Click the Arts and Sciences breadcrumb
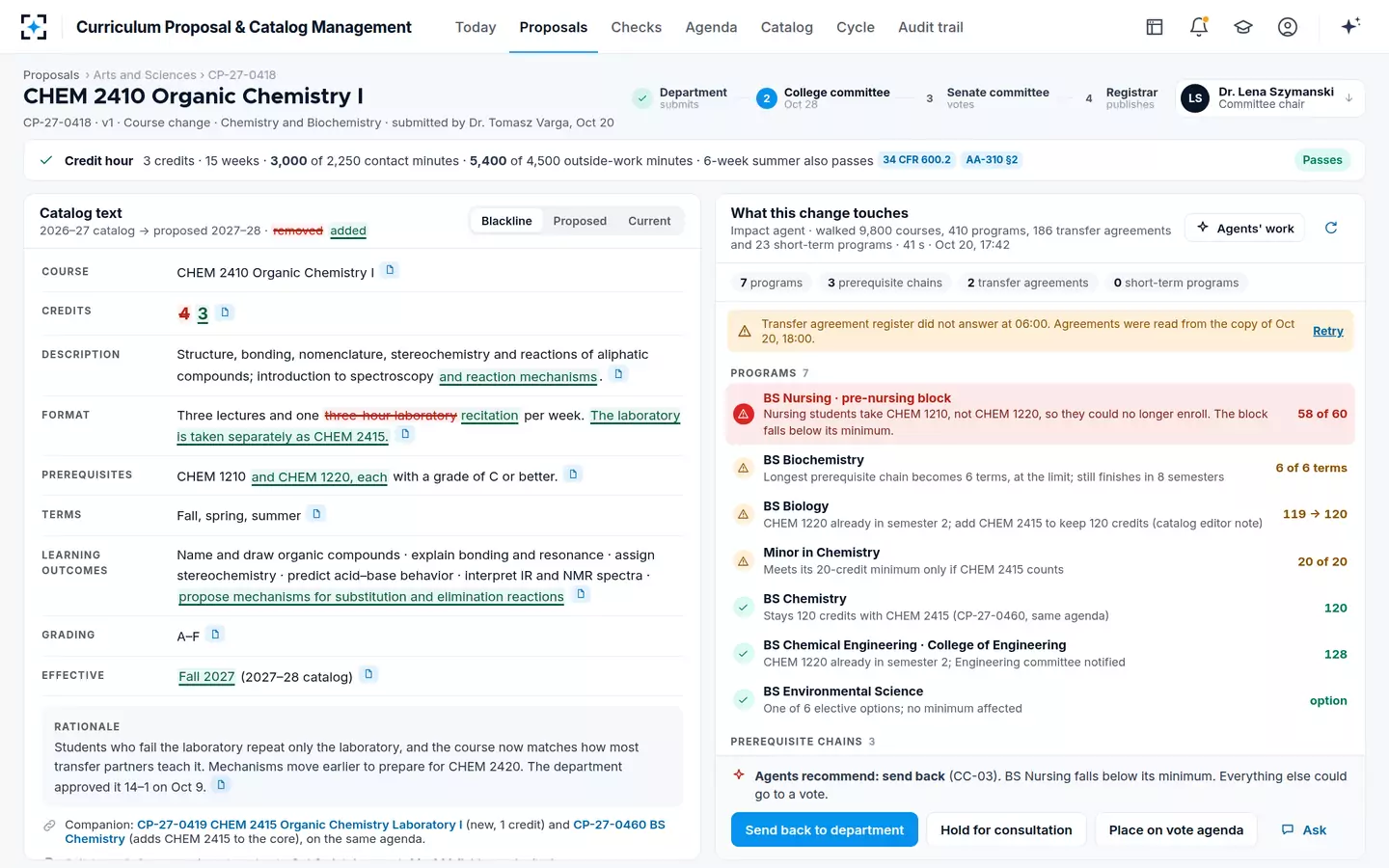The width and height of the screenshot is (1389, 868). pyautogui.click(x=145, y=74)
